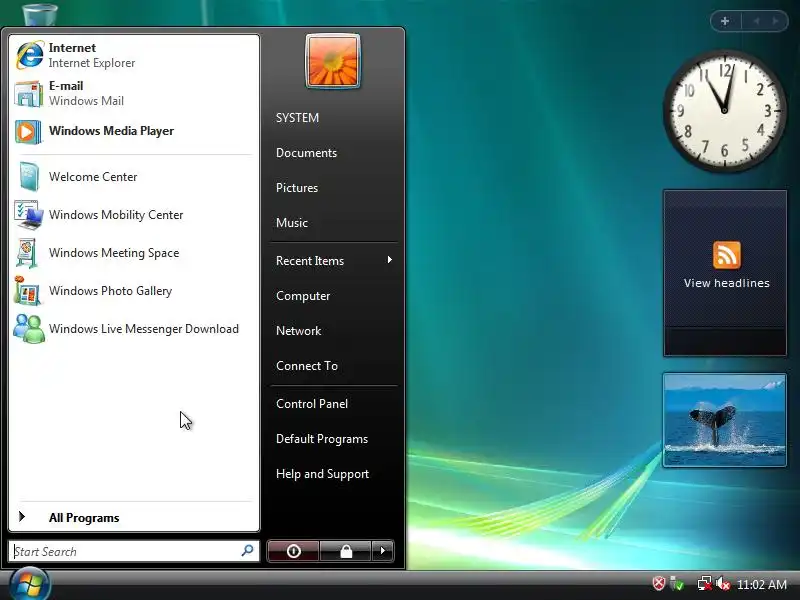The height and width of the screenshot is (600, 800).
Task: Click the magnifier icon in Start Search
Action: (x=247, y=551)
